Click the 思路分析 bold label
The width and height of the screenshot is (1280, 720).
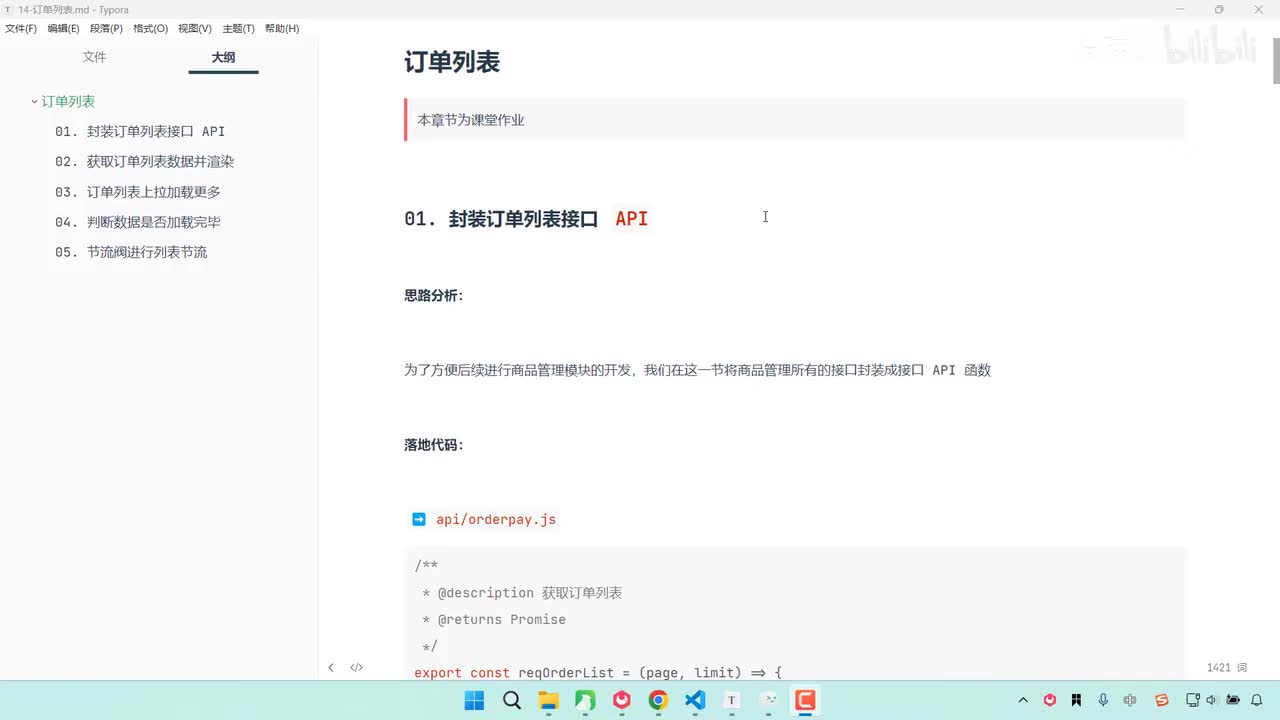coord(434,296)
